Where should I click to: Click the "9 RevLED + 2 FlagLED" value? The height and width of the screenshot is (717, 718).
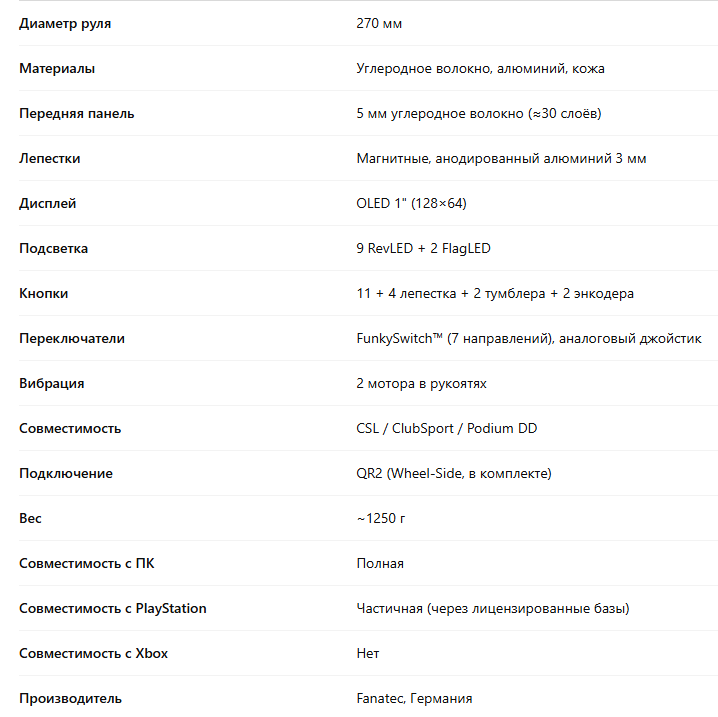(x=423, y=248)
